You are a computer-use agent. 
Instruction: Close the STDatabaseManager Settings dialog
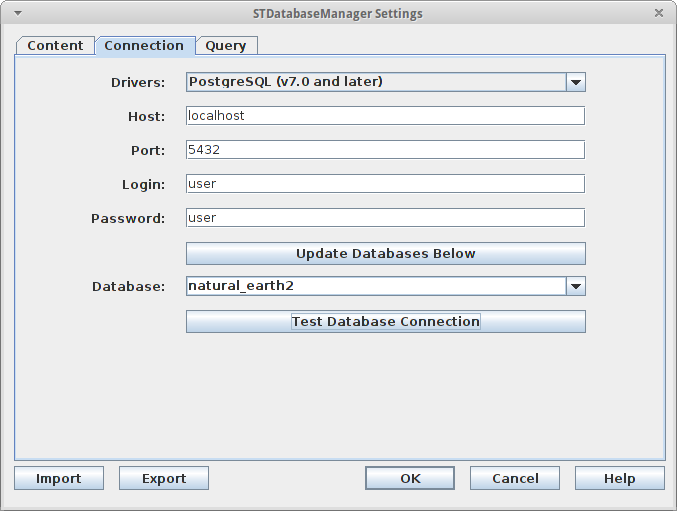point(658,14)
